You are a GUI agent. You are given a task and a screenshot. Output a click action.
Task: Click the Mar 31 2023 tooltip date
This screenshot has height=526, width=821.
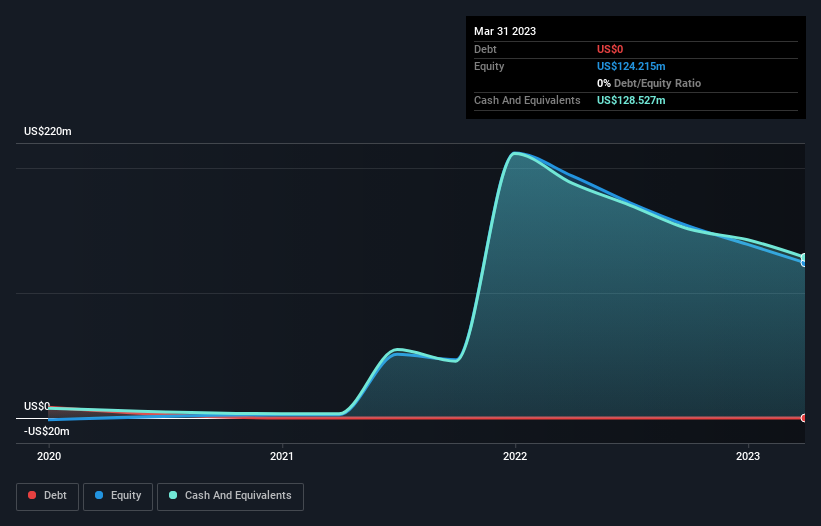(x=505, y=31)
